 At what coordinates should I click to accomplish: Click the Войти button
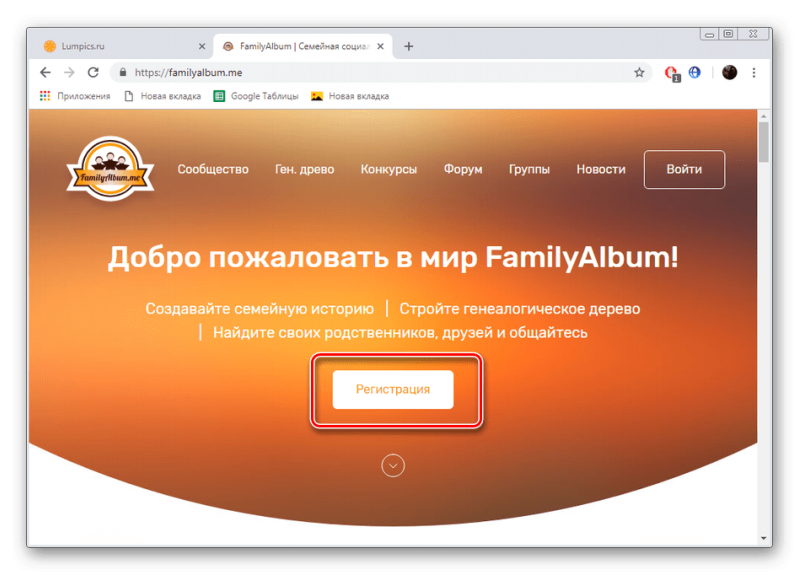pos(684,169)
